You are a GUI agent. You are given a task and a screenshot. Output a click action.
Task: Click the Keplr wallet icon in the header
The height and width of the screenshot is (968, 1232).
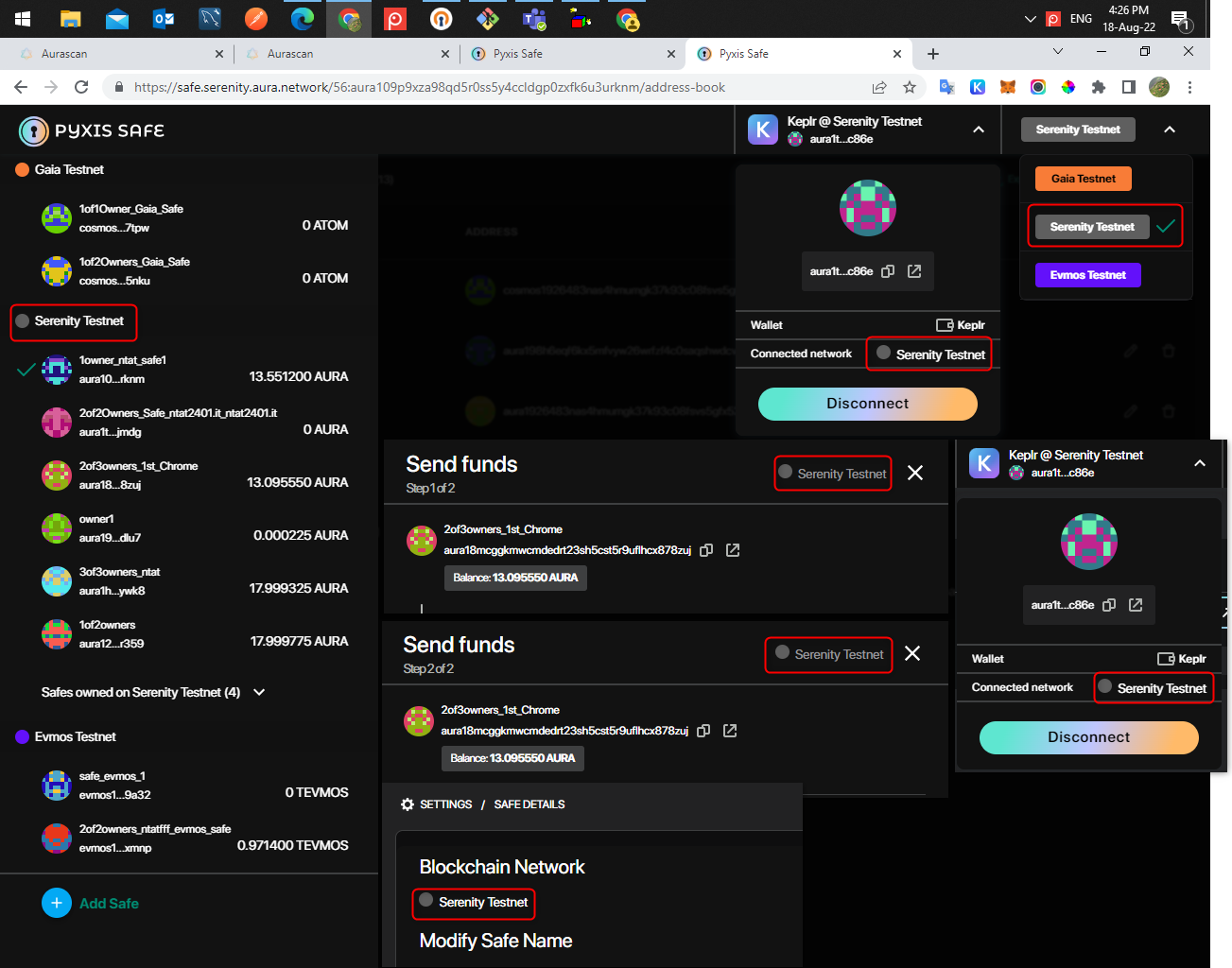763,129
